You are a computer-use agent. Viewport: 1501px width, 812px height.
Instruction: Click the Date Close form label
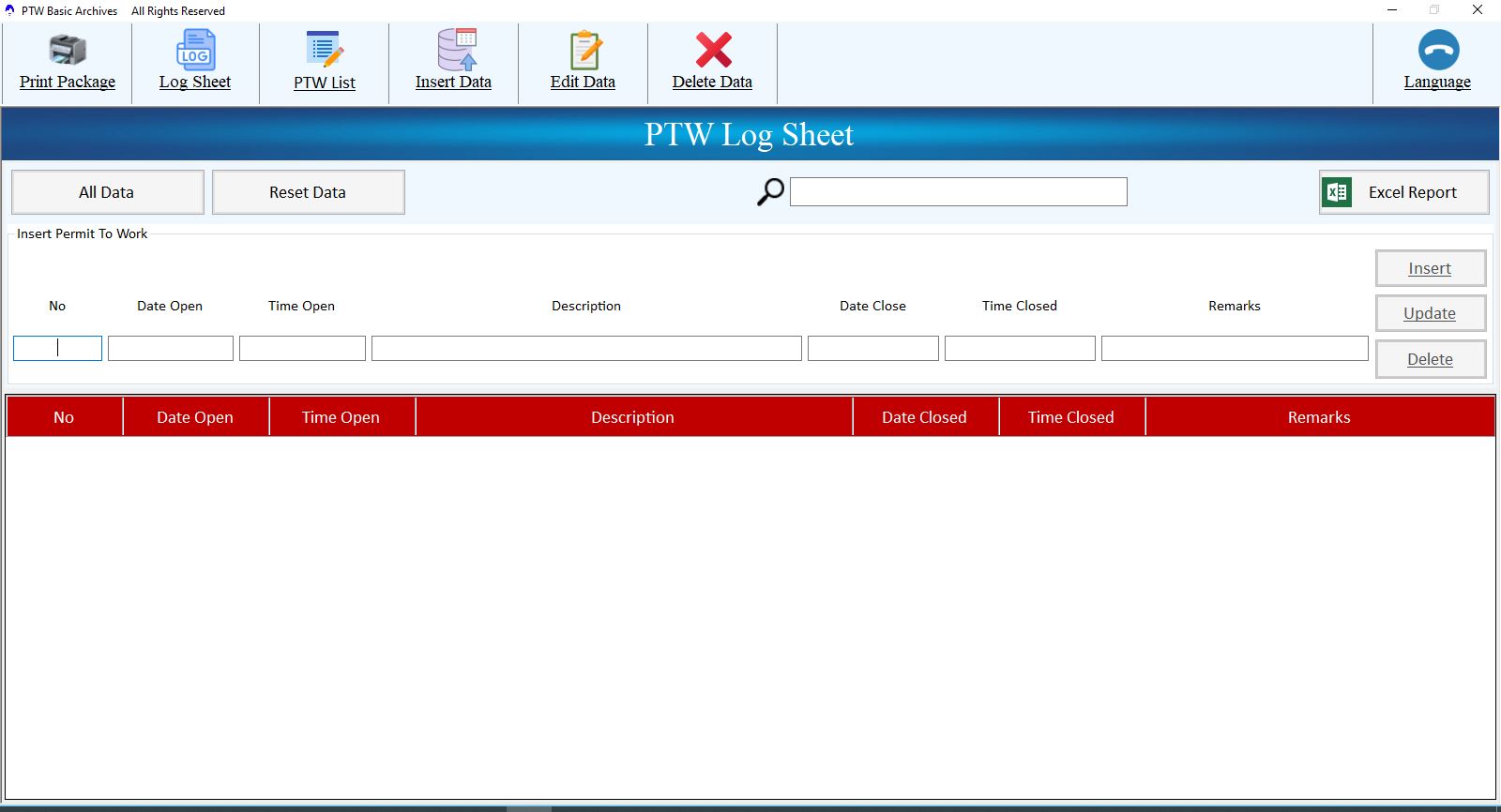pos(872,306)
